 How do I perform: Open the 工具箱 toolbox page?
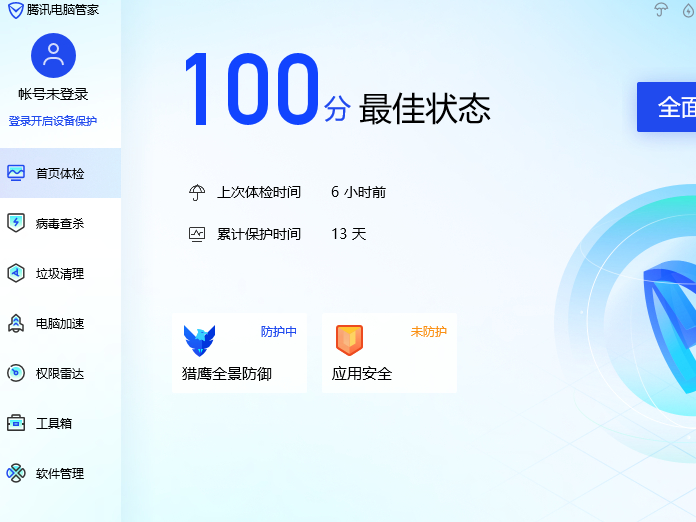coord(60,423)
